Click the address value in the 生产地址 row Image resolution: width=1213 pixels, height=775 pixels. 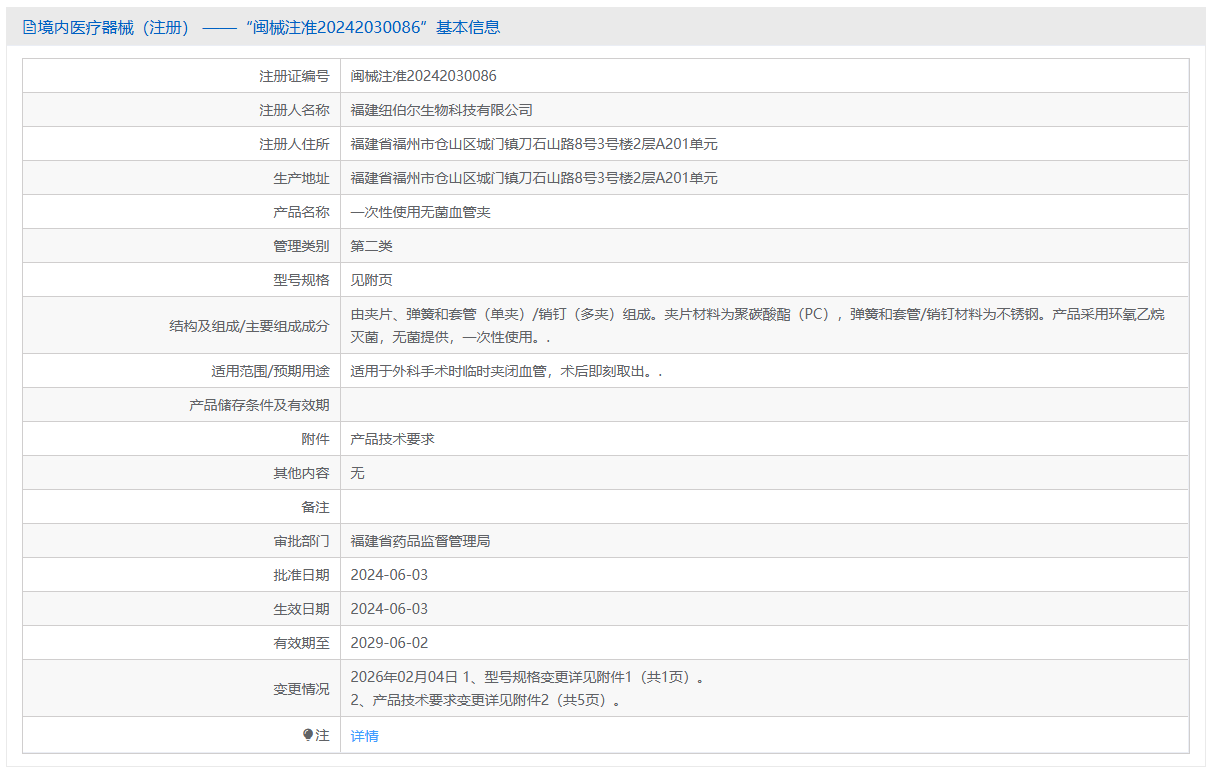point(534,178)
